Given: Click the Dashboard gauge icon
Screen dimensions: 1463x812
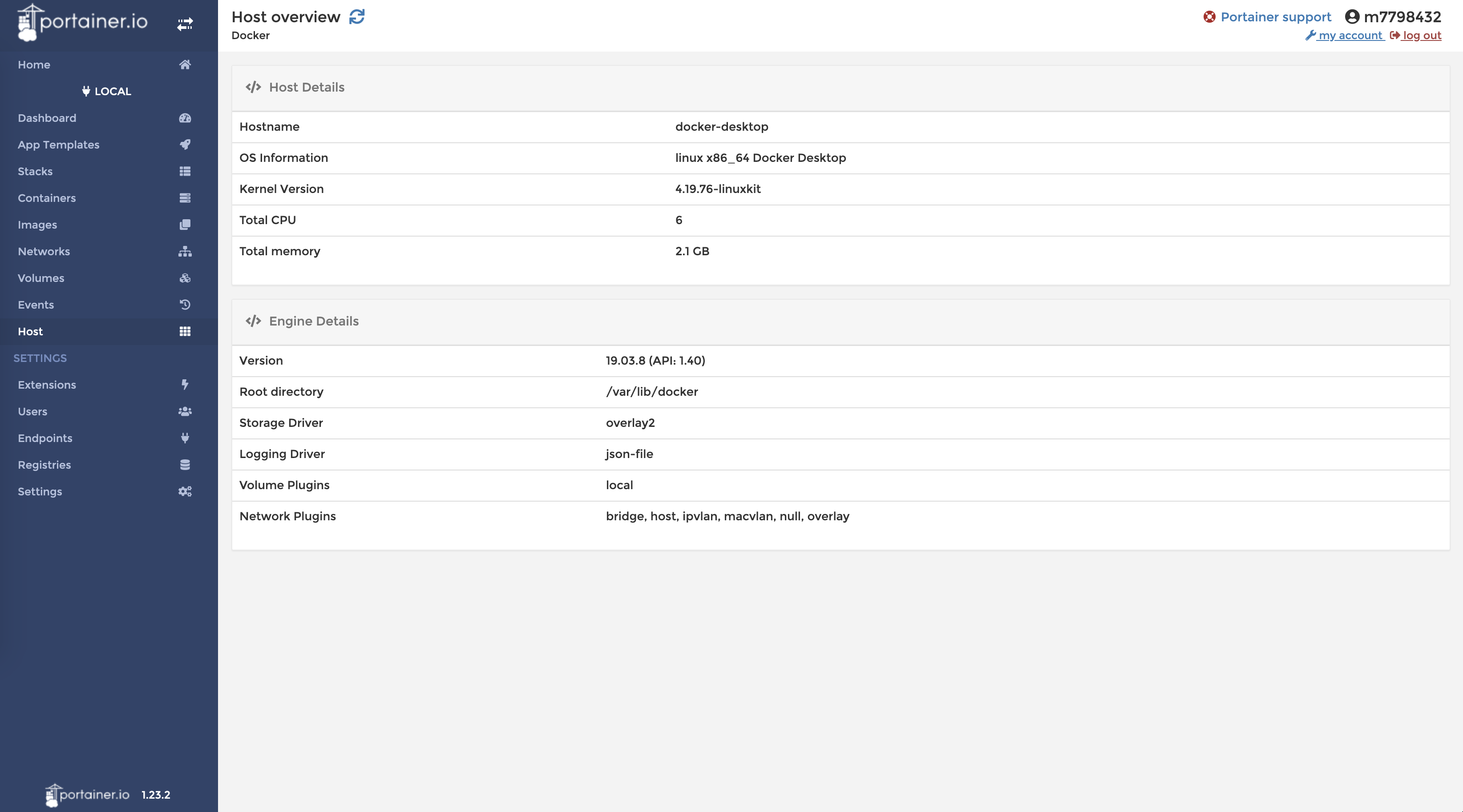Looking at the screenshot, I should pos(185,118).
